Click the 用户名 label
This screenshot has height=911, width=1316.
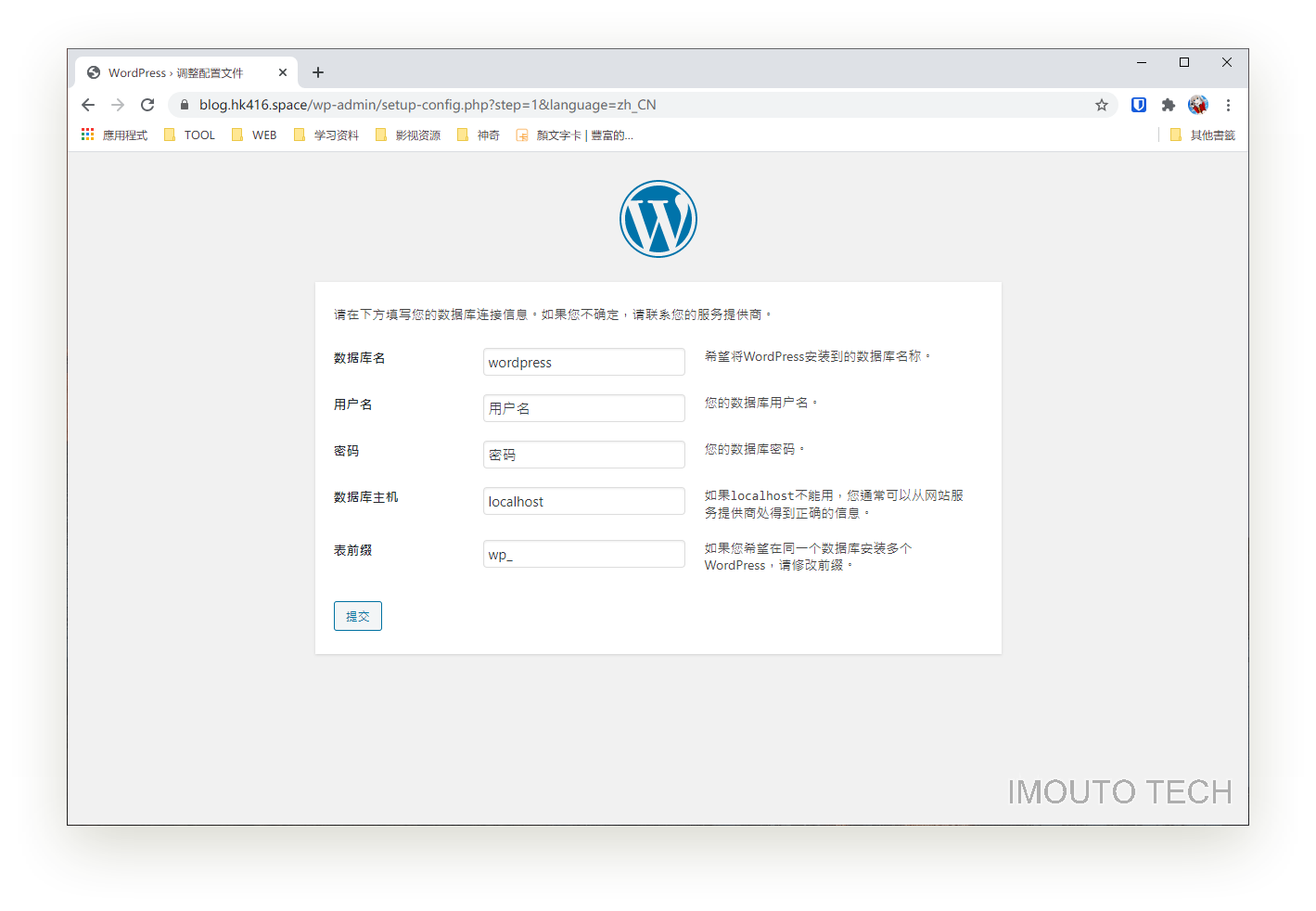(353, 404)
